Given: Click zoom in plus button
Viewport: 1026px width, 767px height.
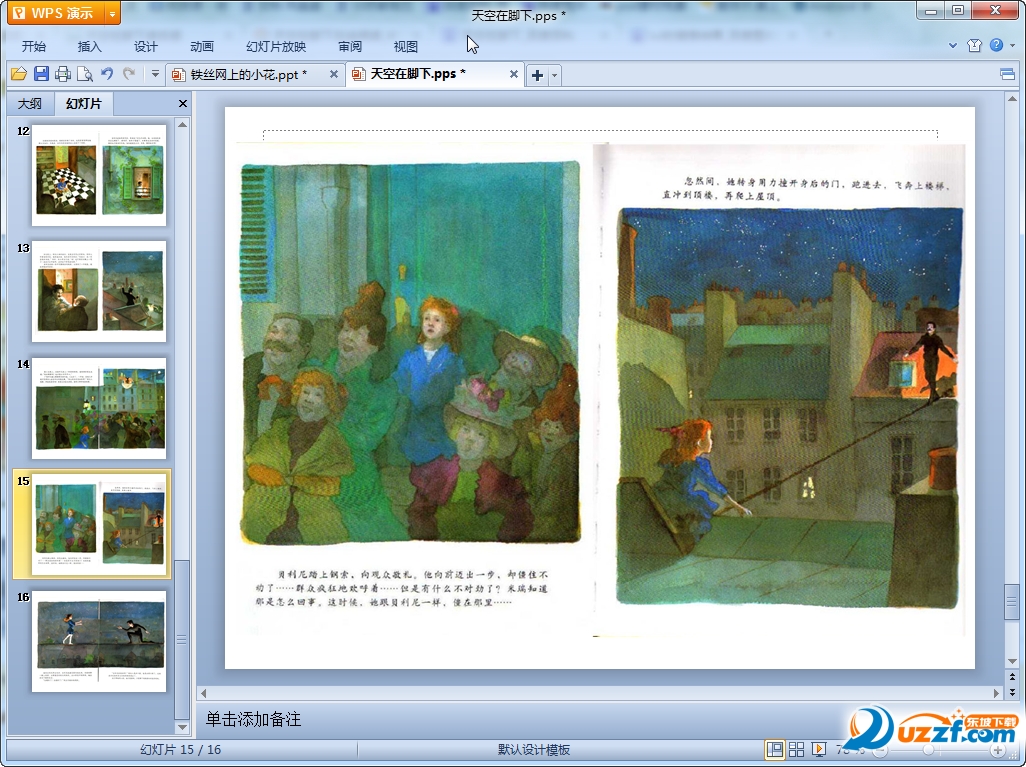Looking at the screenshot, I should pyautogui.click(x=997, y=750).
